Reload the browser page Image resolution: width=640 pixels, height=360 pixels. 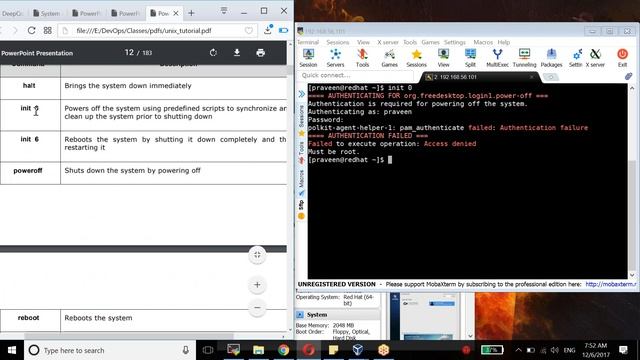tap(31, 30)
